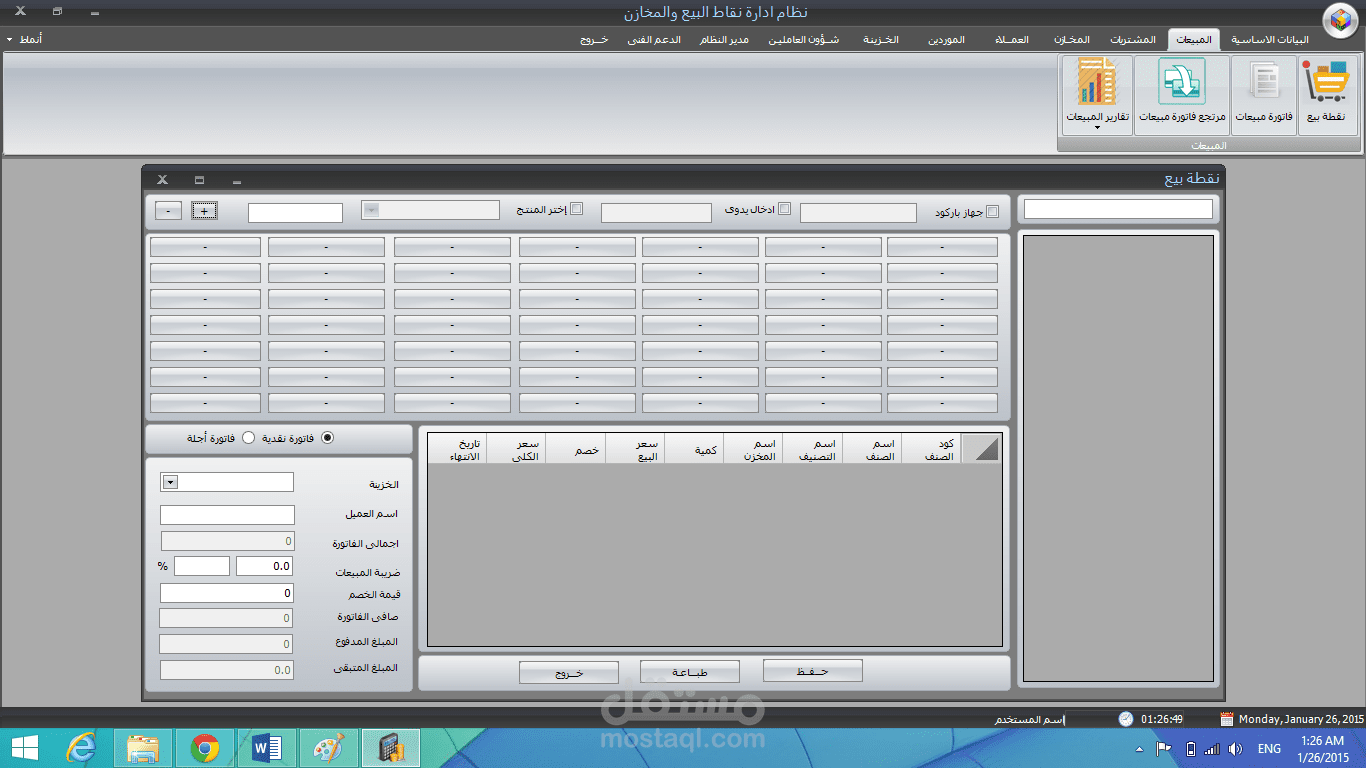Switch to the شؤون العاملين tab
The image size is (1366, 768).
tap(806, 40)
